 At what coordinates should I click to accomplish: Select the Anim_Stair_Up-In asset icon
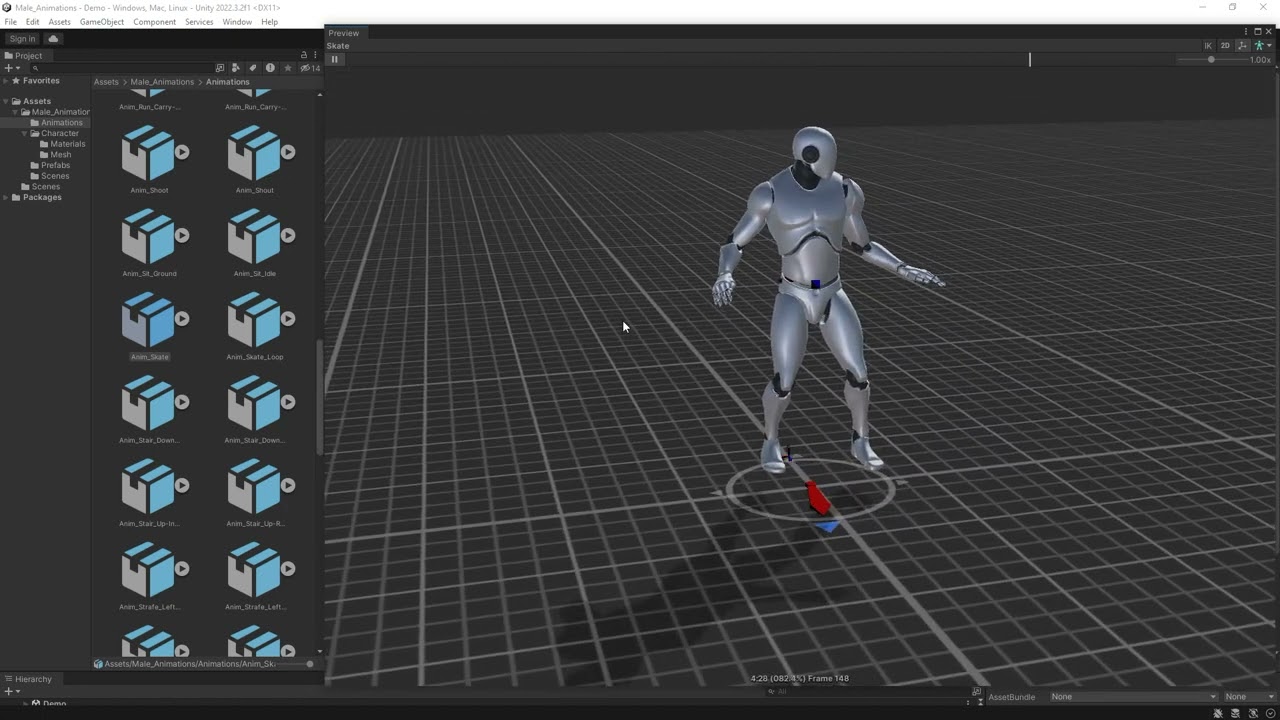point(148,486)
